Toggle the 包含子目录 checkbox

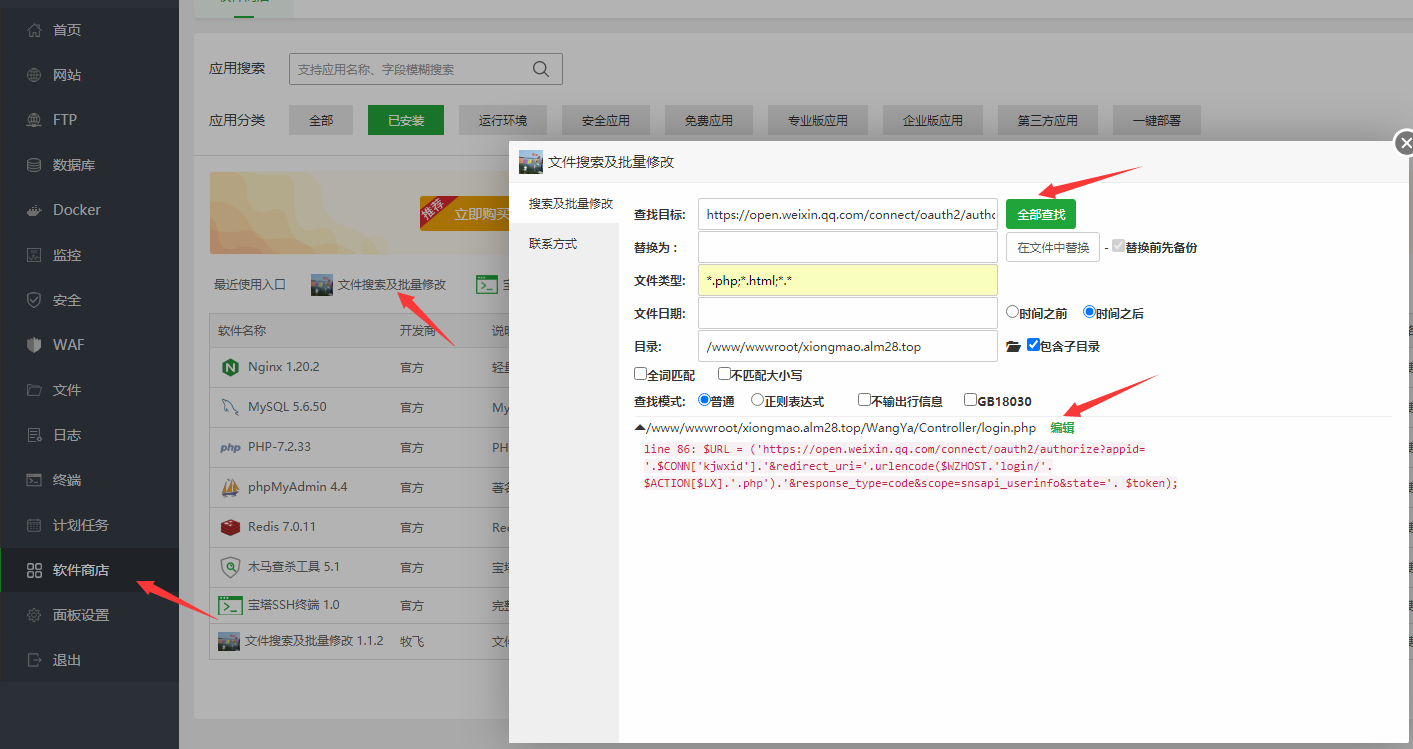(x=1033, y=345)
